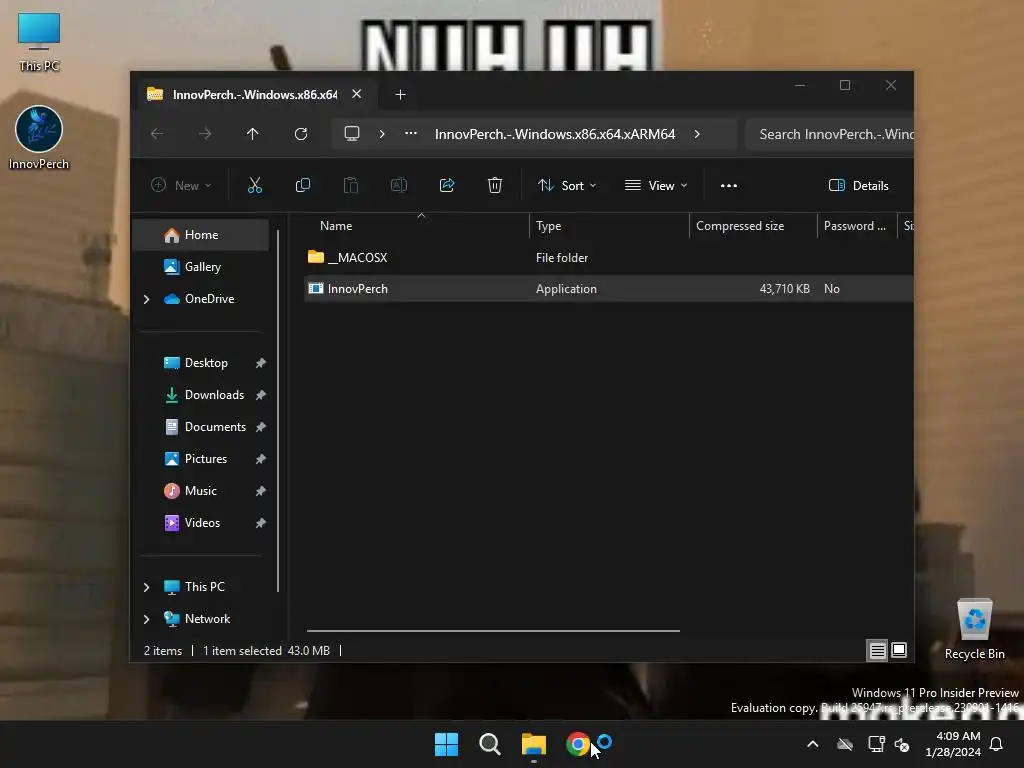1024x768 pixels.
Task: Sort by the Type column header
Action: coord(609,226)
